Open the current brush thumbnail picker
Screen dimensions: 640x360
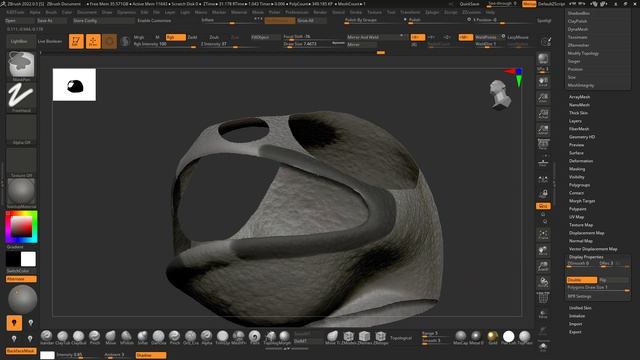21,65
